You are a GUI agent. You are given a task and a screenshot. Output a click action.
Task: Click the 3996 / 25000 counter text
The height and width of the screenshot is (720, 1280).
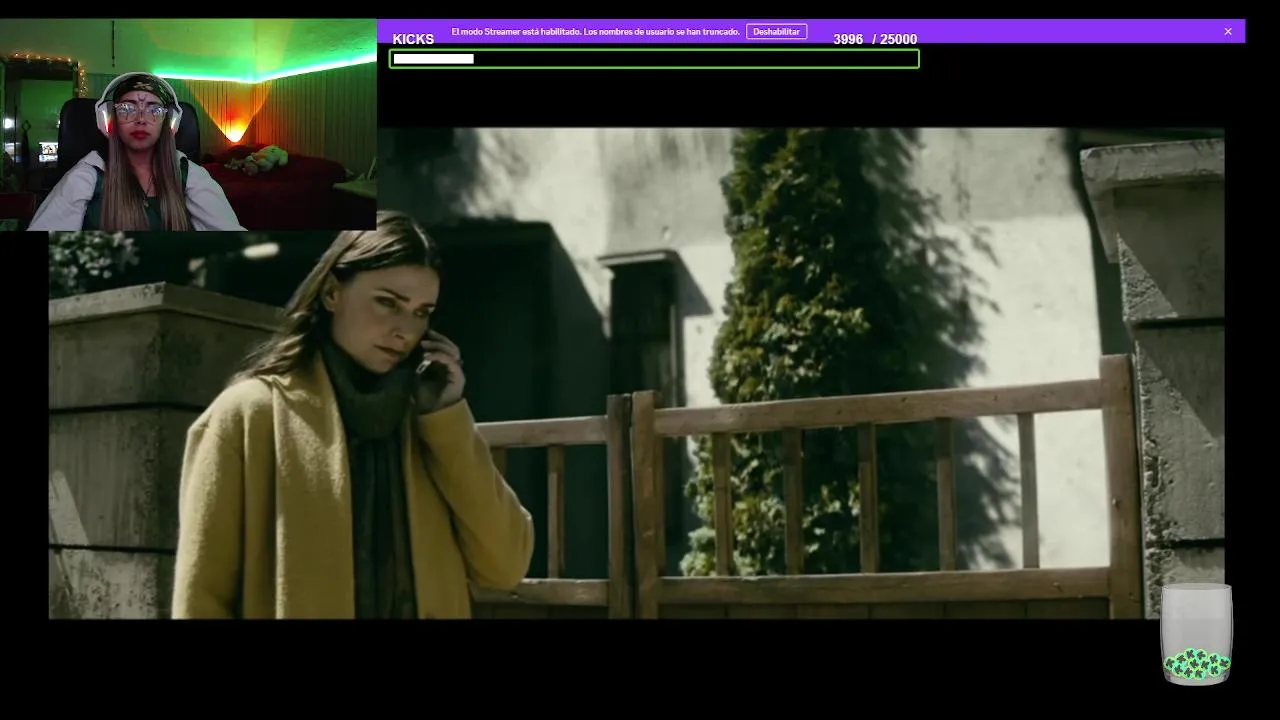coord(875,39)
